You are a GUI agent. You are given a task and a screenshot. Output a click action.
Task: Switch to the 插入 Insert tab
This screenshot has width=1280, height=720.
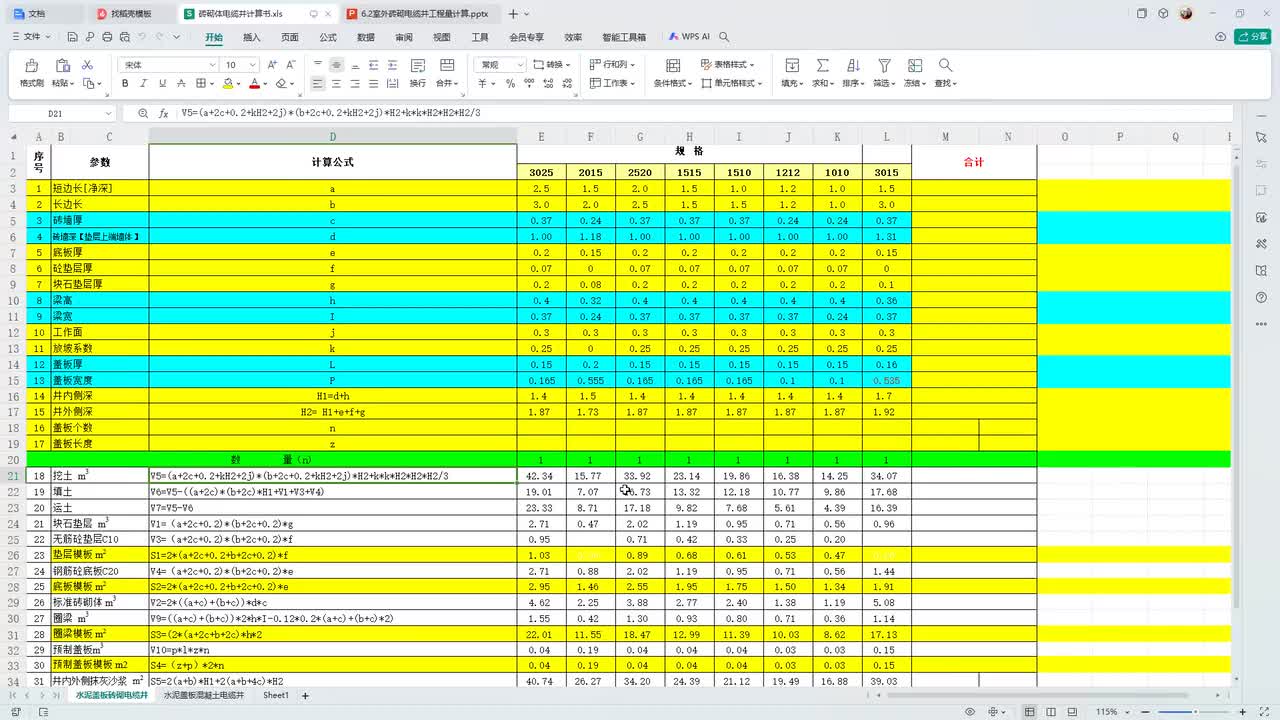coord(252,37)
